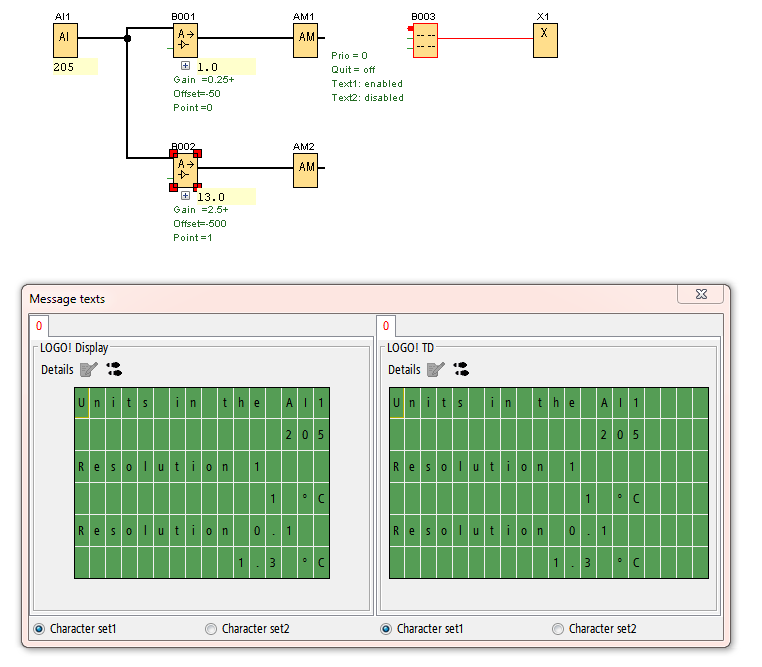The width and height of the screenshot is (762, 667).
Task: Select the AI1 analog input block
Action: (64, 40)
